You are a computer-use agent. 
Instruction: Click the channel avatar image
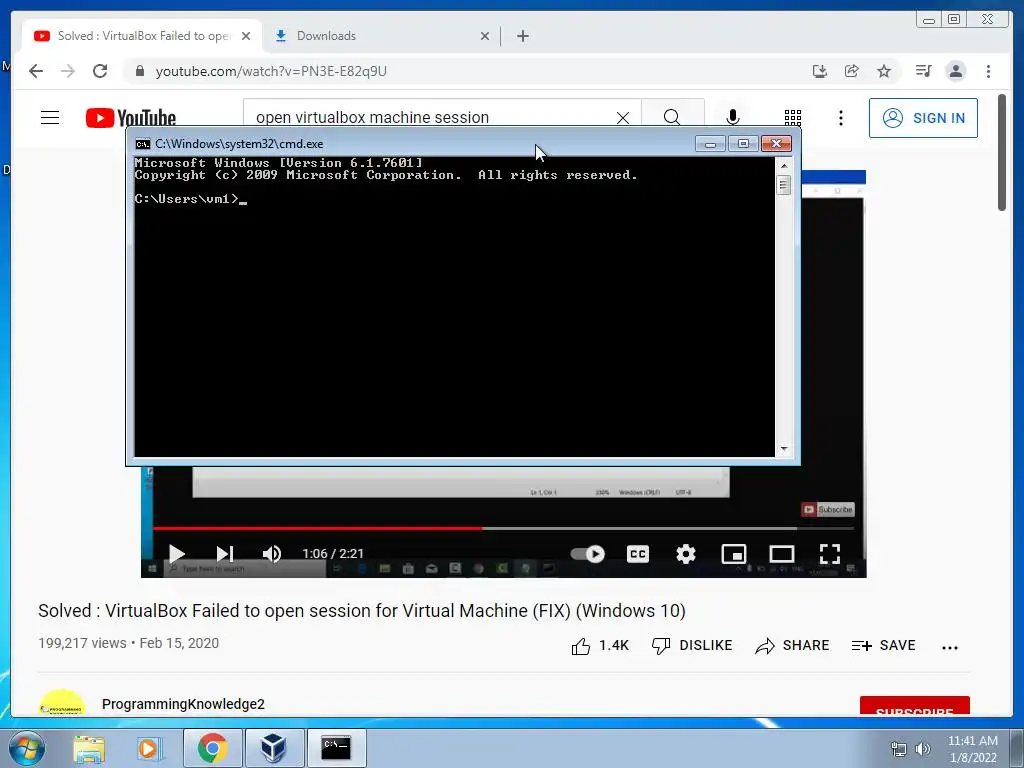(x=61, y=703)
